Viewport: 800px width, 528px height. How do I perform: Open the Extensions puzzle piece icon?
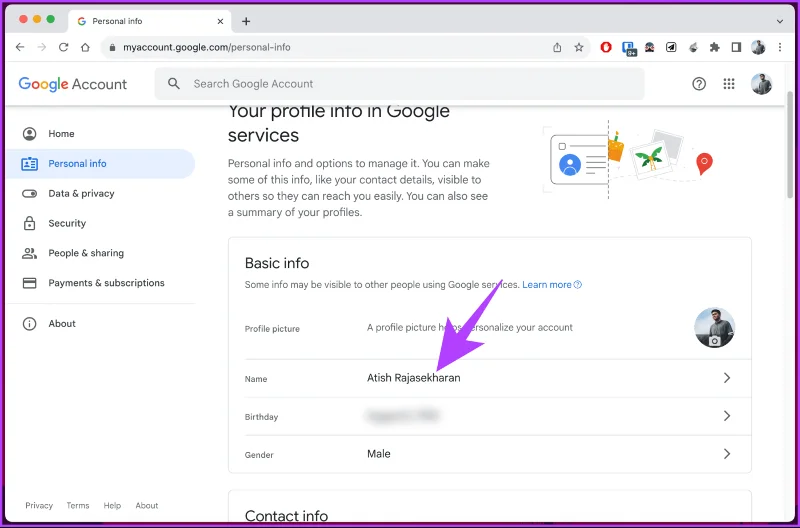tap(714, 47)
